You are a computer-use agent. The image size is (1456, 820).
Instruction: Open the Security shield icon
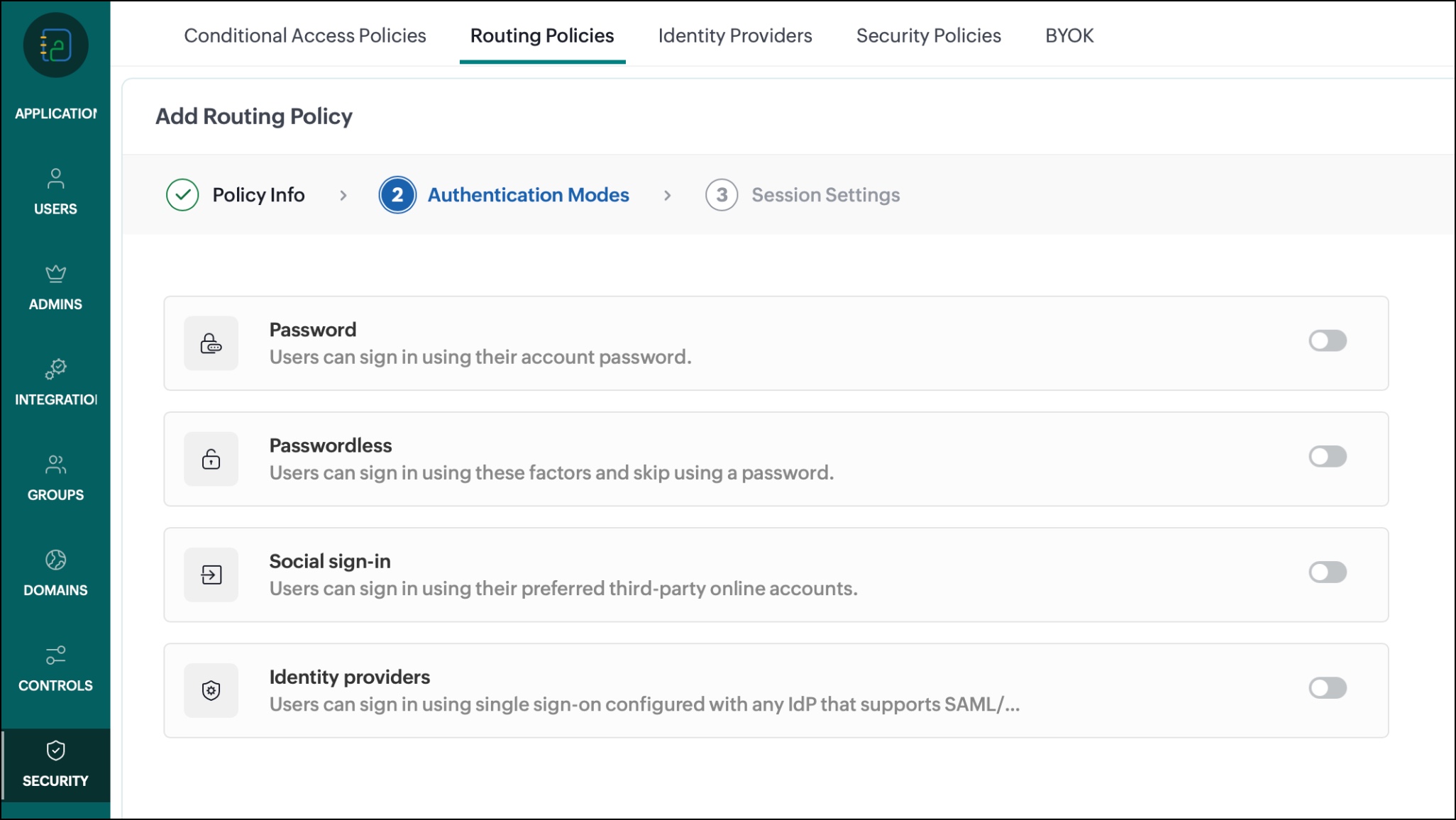(x=55, y=750)
